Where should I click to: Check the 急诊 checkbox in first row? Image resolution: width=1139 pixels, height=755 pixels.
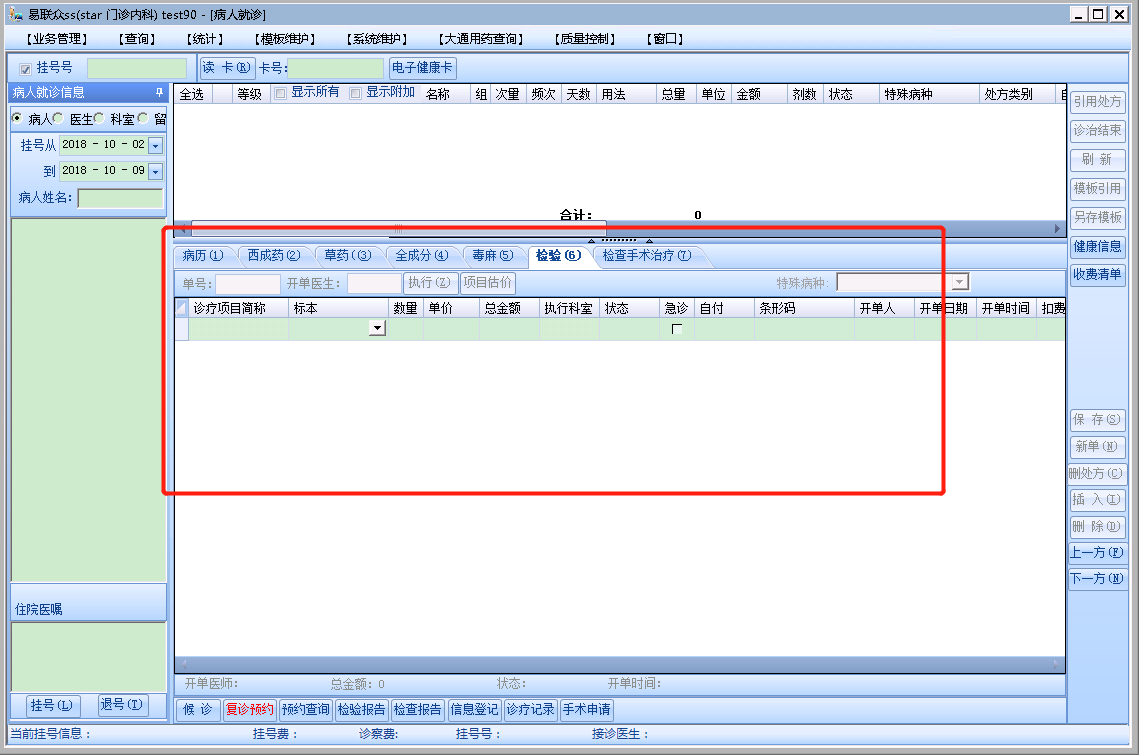tap(677, 329)
